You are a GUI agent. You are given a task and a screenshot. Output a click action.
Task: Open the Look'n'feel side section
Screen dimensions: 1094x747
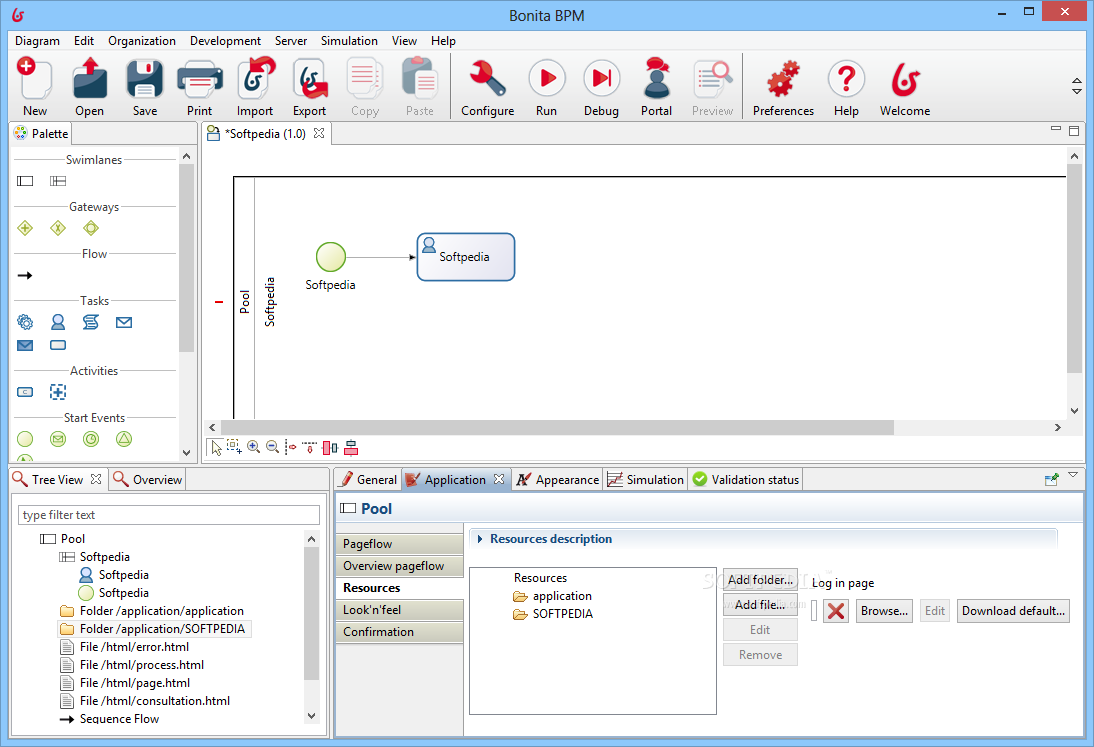coord(400,610)
